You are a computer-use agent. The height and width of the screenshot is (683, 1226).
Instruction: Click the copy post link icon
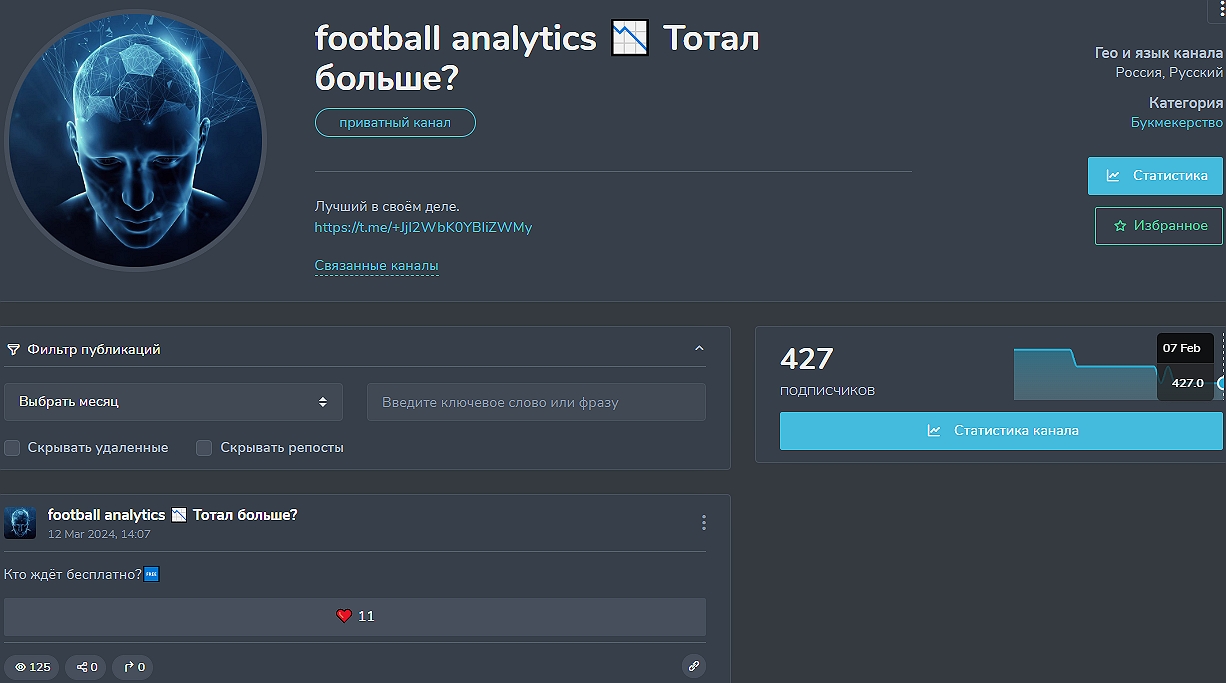[693, 666]
